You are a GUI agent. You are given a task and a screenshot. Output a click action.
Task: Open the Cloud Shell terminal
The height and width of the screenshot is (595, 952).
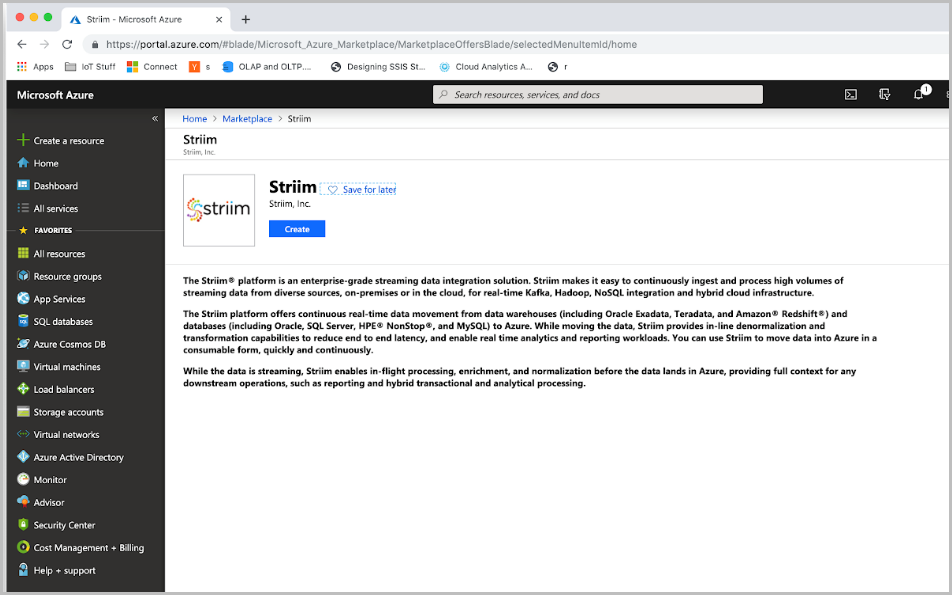tap(850, 94)
